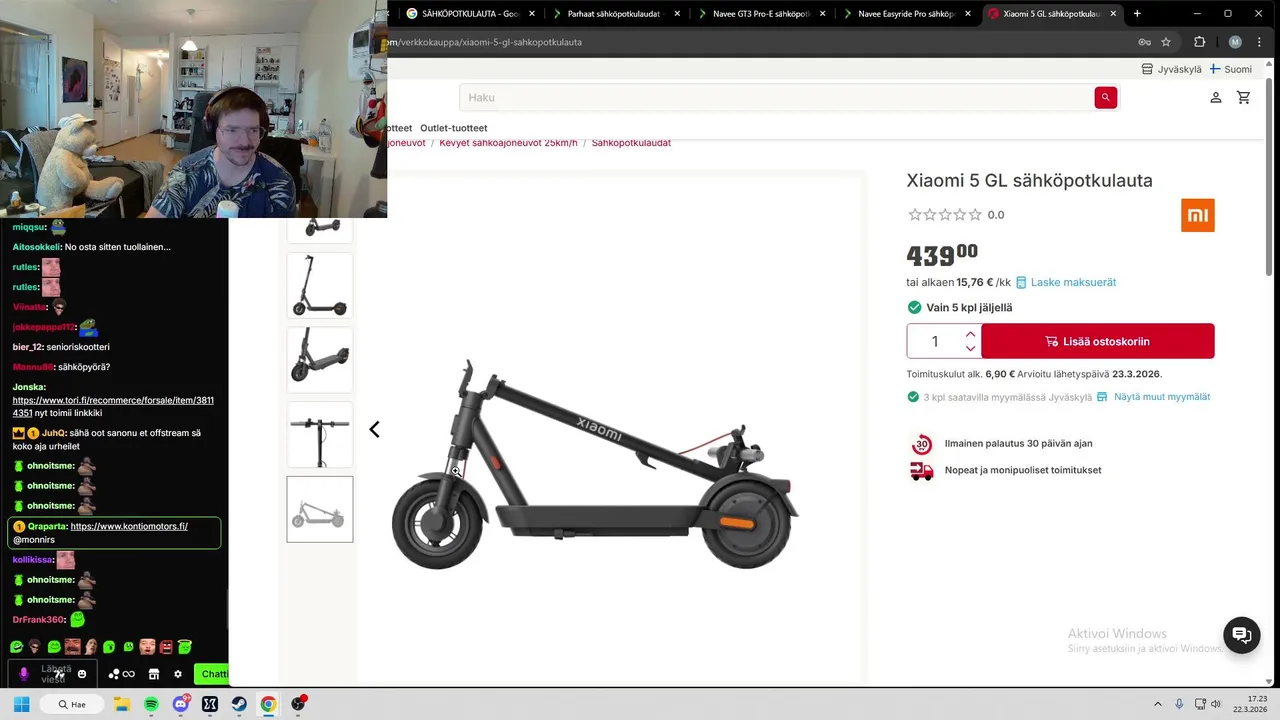Click the Kevyet sähköajoneuvot 25km/h breadcrumb
This screenshot has width=1280, height=720.
508,143
